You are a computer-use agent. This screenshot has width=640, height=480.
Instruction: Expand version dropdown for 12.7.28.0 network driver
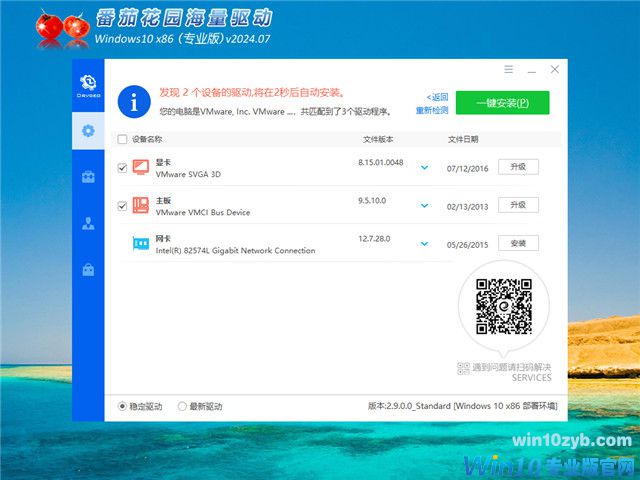coord(424,244)
